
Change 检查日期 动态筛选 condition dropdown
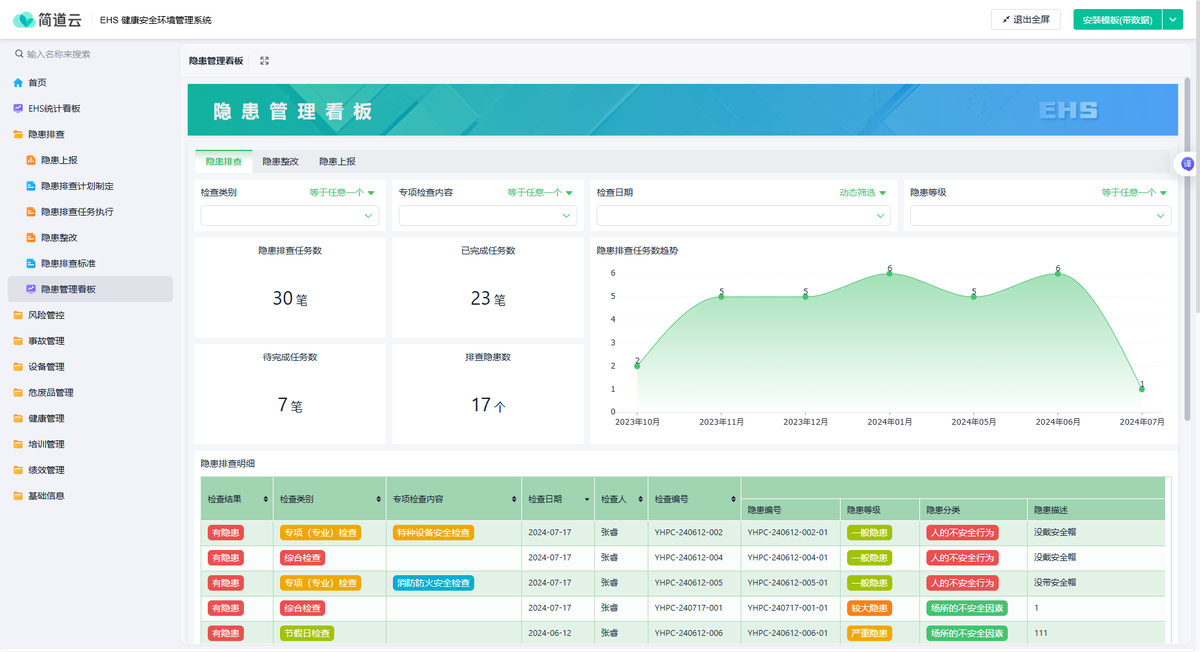pyautogui.click(x=863, y=192)
